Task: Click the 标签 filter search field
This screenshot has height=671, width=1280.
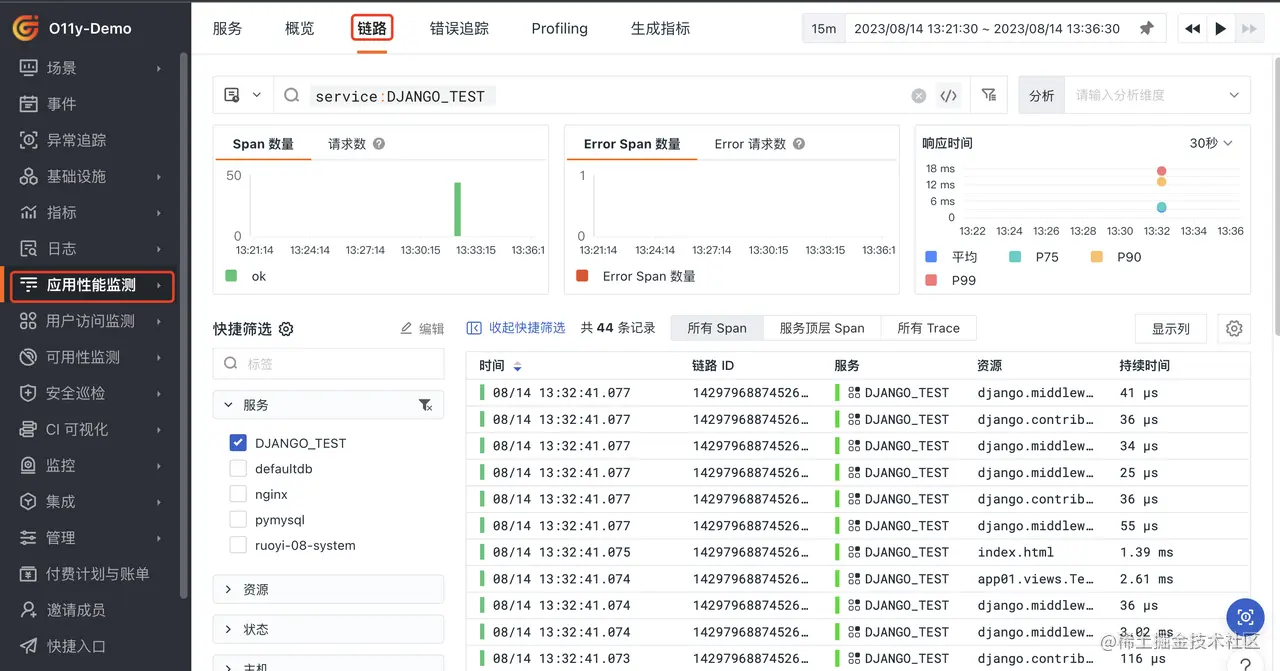Action: coord(328,364)
